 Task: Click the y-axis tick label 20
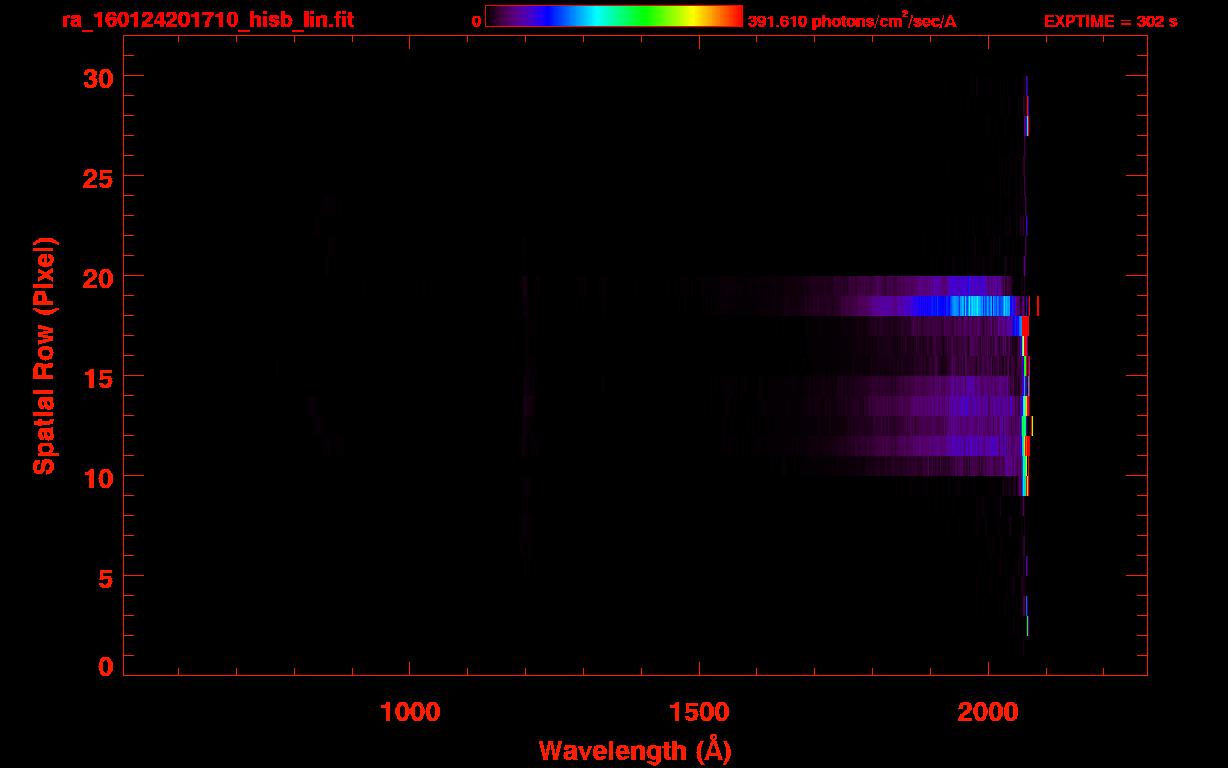tap(100, 277)
